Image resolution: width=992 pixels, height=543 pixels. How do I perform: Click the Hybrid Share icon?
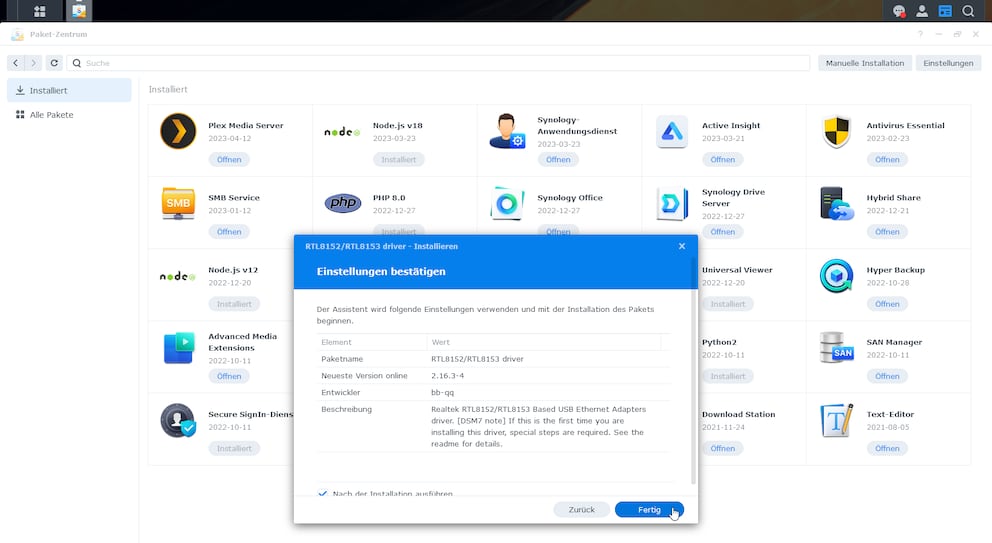(x=836, y=203)
